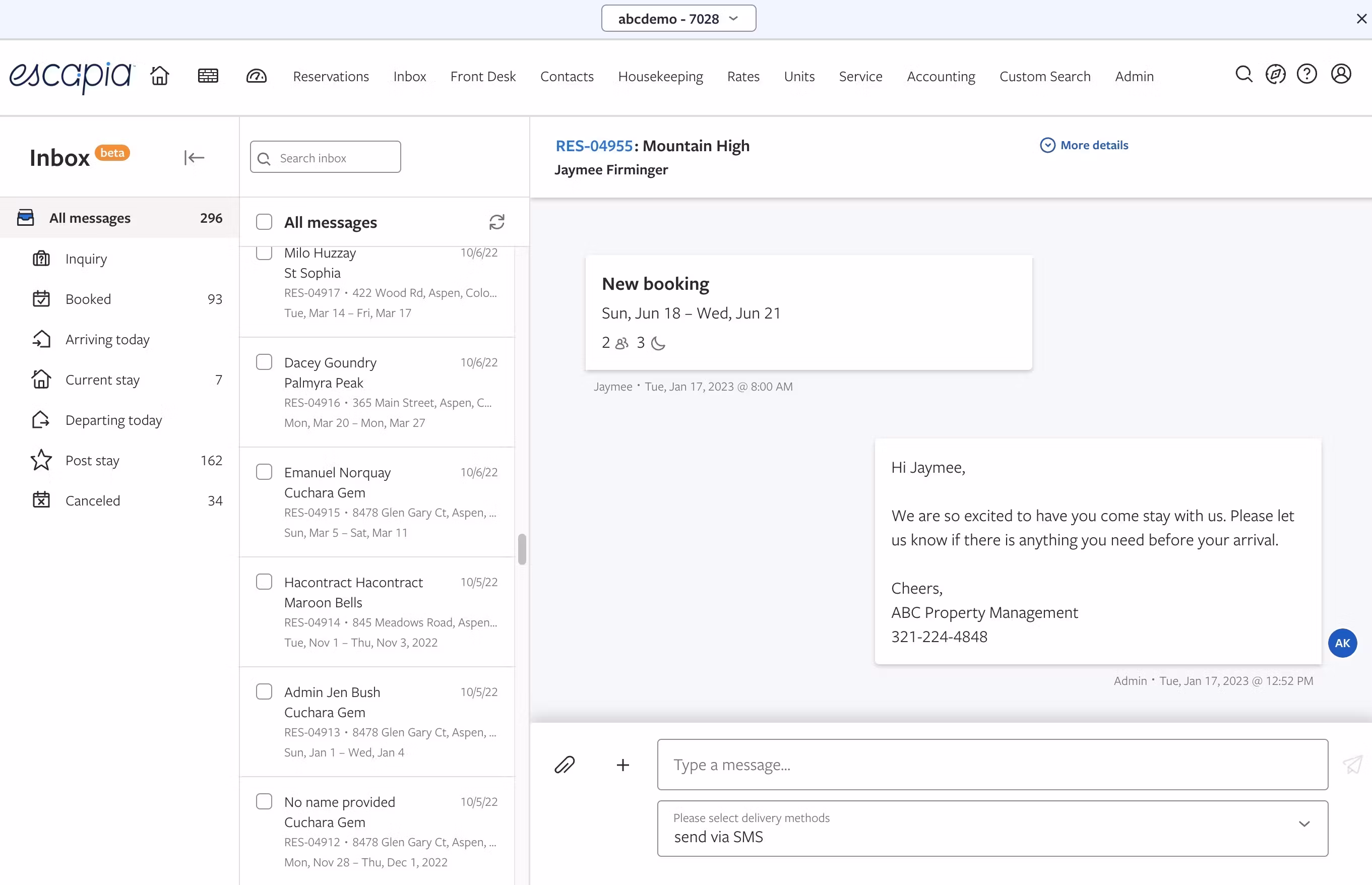Click the user profile icon
The height and width of the screenshot is (885, 1372).
tap(1341, 75)
